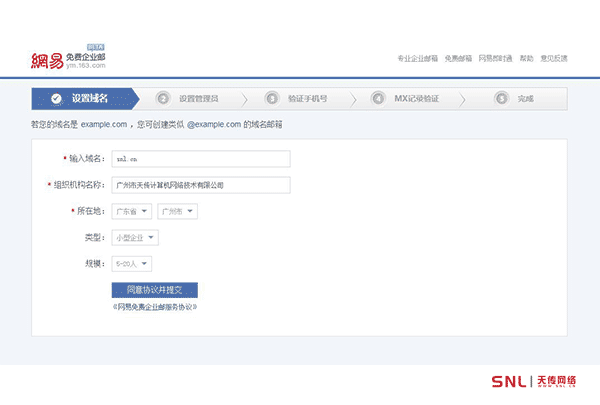
Task: Open the 免费邮箱 header link
Action: (x=458, y=59)
